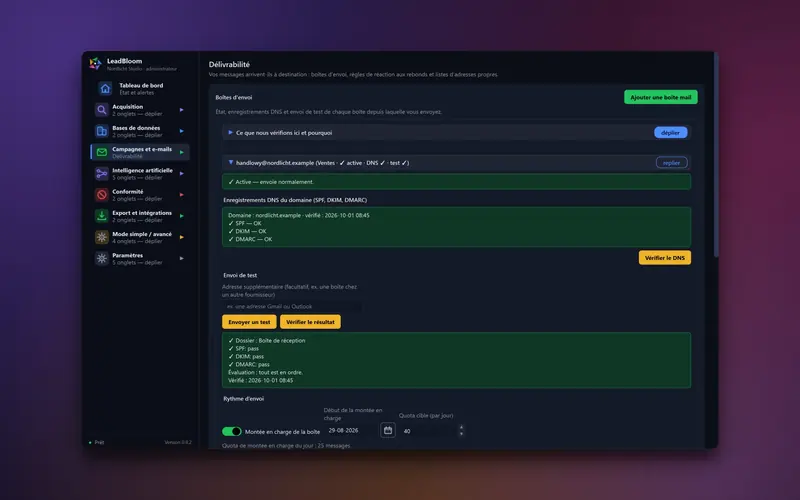Click the Conformité prohibition icon
Viewport: 800px width, 500px height.
(x=102, y=195)
